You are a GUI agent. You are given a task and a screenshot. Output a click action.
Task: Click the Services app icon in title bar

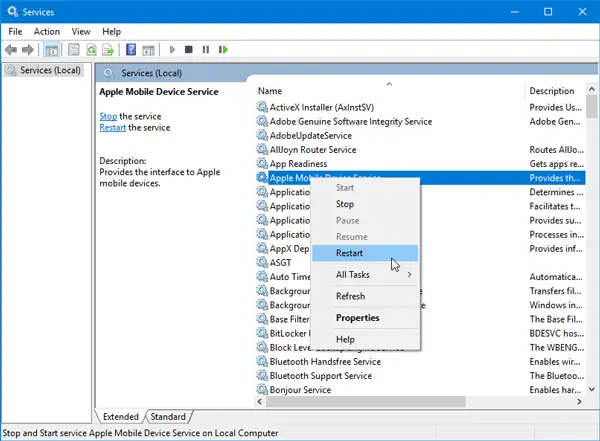pos(12,11)
